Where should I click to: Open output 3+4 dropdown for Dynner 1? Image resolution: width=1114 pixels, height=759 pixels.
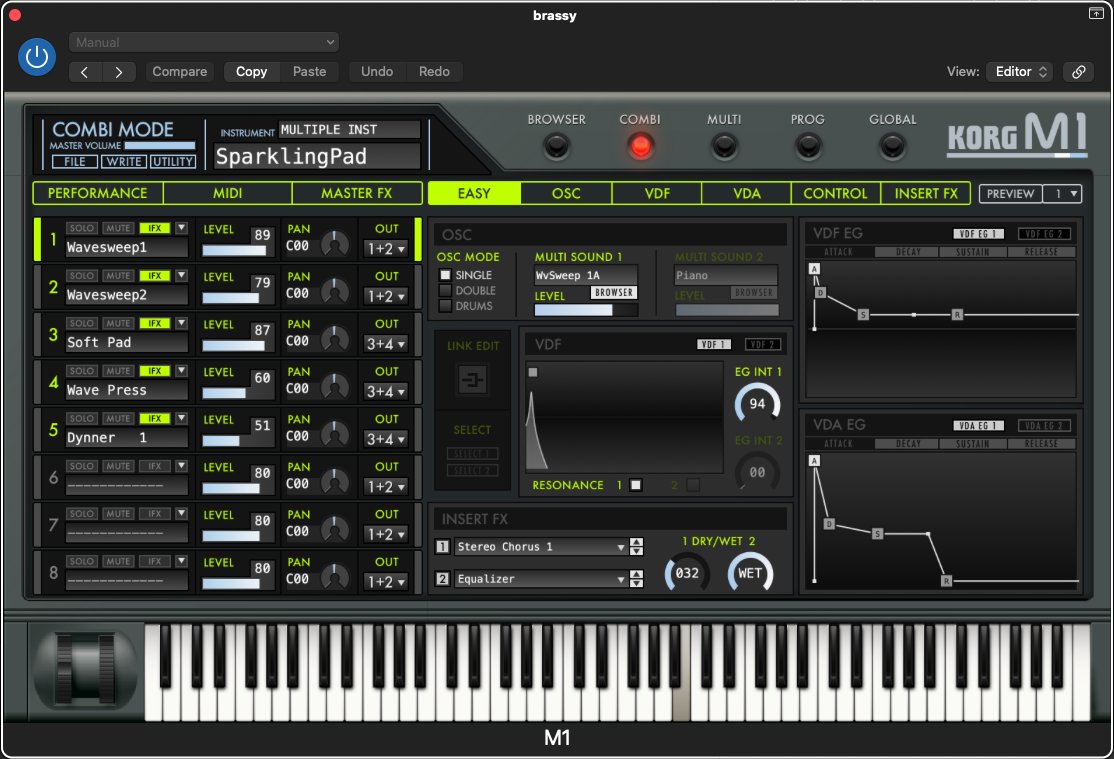(x=386, y=439)
